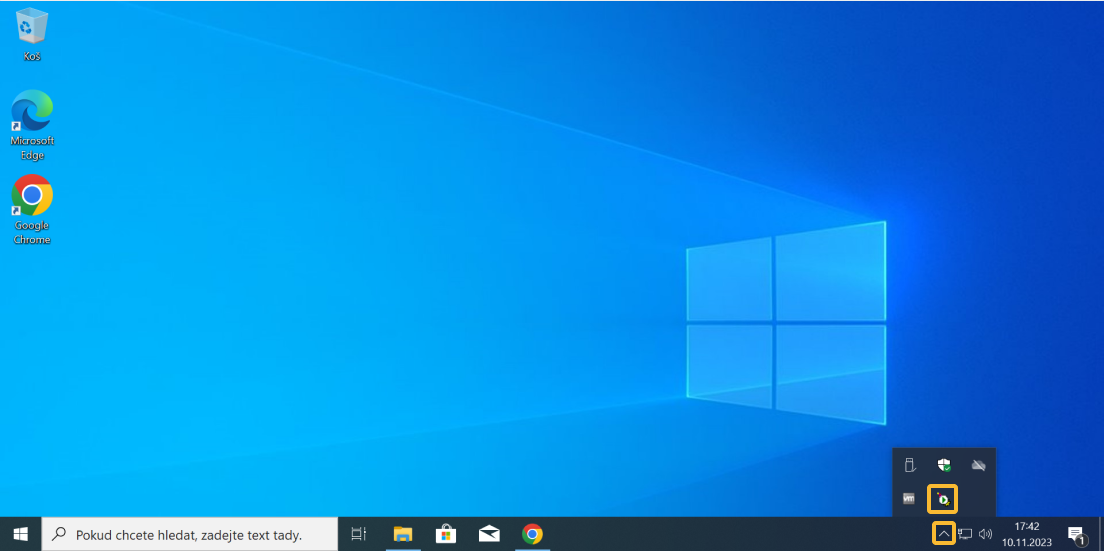Image resolution: width=1104 pixels, height=551 pixels.
Task: Select the Microsoft Edge desktop shortcut
Action: coord(32,123)
